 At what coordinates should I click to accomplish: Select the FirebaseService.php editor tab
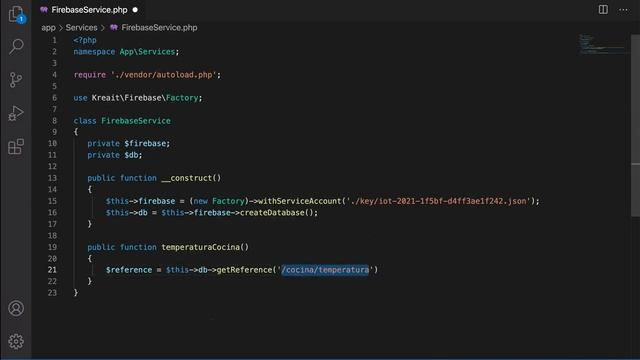pyautogui.click(x=89, y=10)
